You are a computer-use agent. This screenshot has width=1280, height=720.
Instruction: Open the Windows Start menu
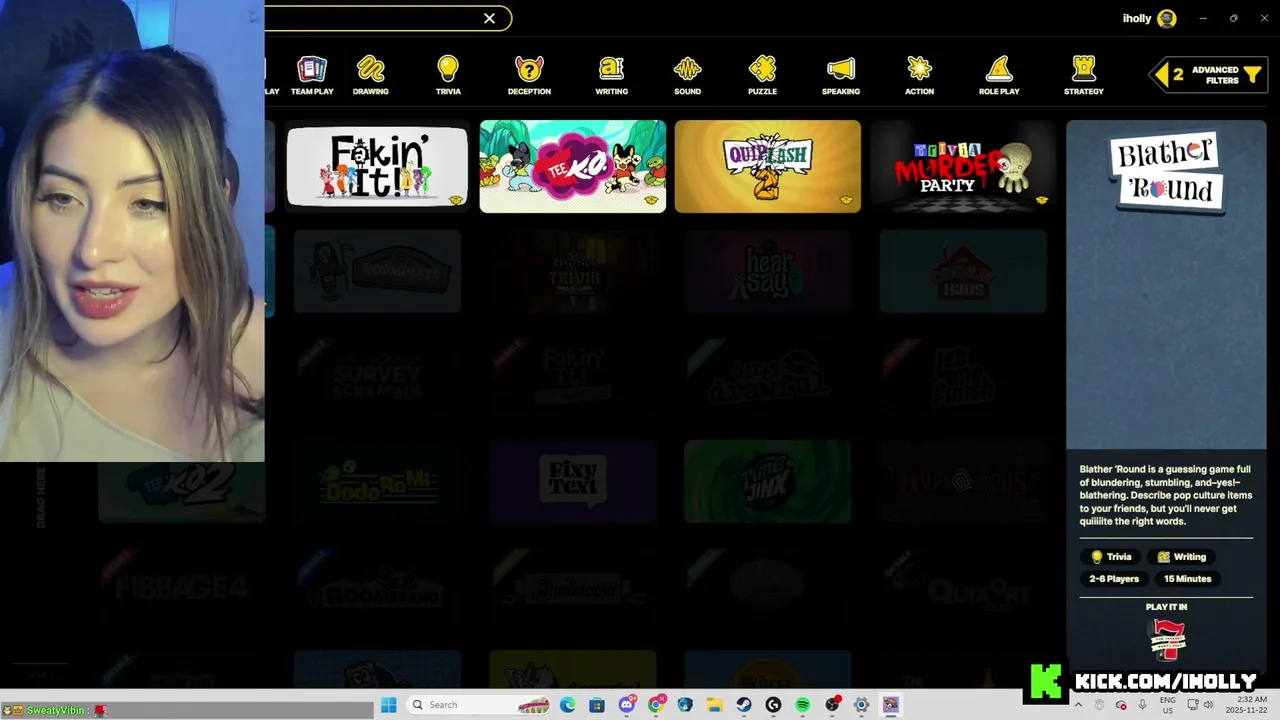coord(389,705)
